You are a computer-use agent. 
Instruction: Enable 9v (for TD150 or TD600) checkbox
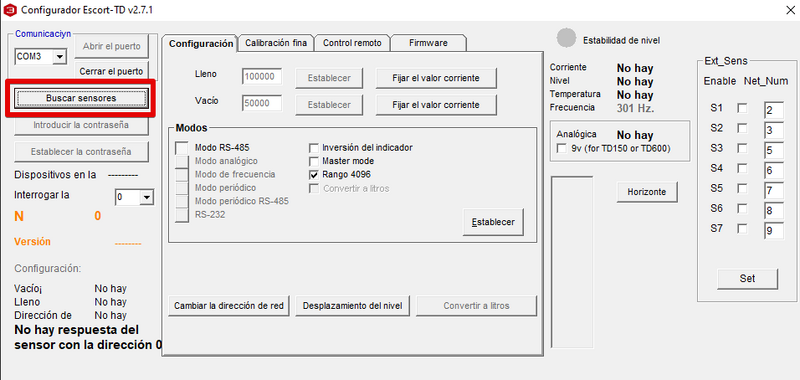click(562, 148)
